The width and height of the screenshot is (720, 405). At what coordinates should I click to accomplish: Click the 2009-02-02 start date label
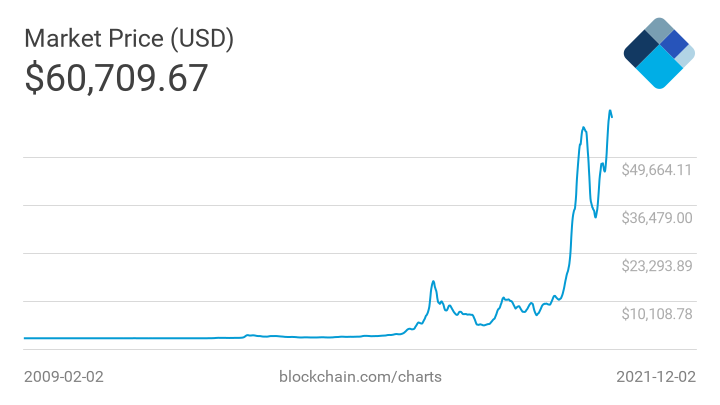pyautogui.click(x=64, y=377)
